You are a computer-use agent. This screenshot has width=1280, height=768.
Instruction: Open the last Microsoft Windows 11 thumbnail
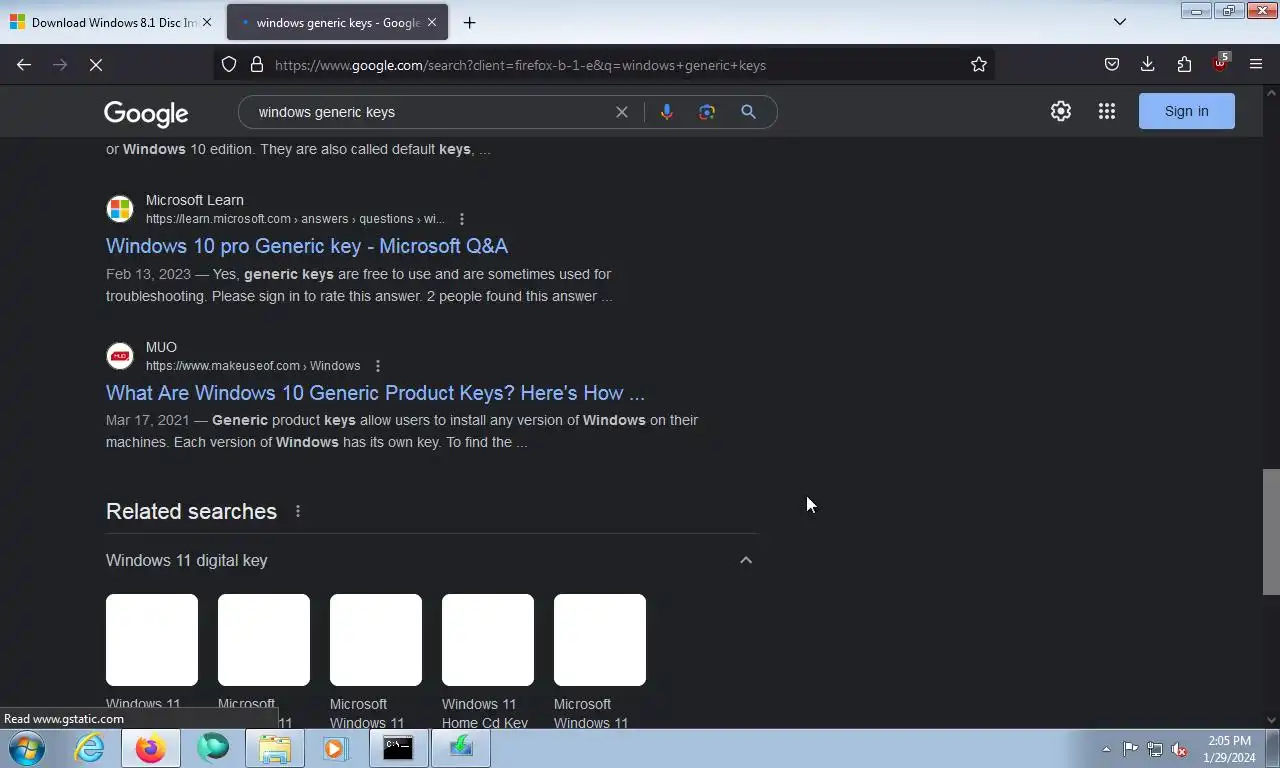coord(600,640)
